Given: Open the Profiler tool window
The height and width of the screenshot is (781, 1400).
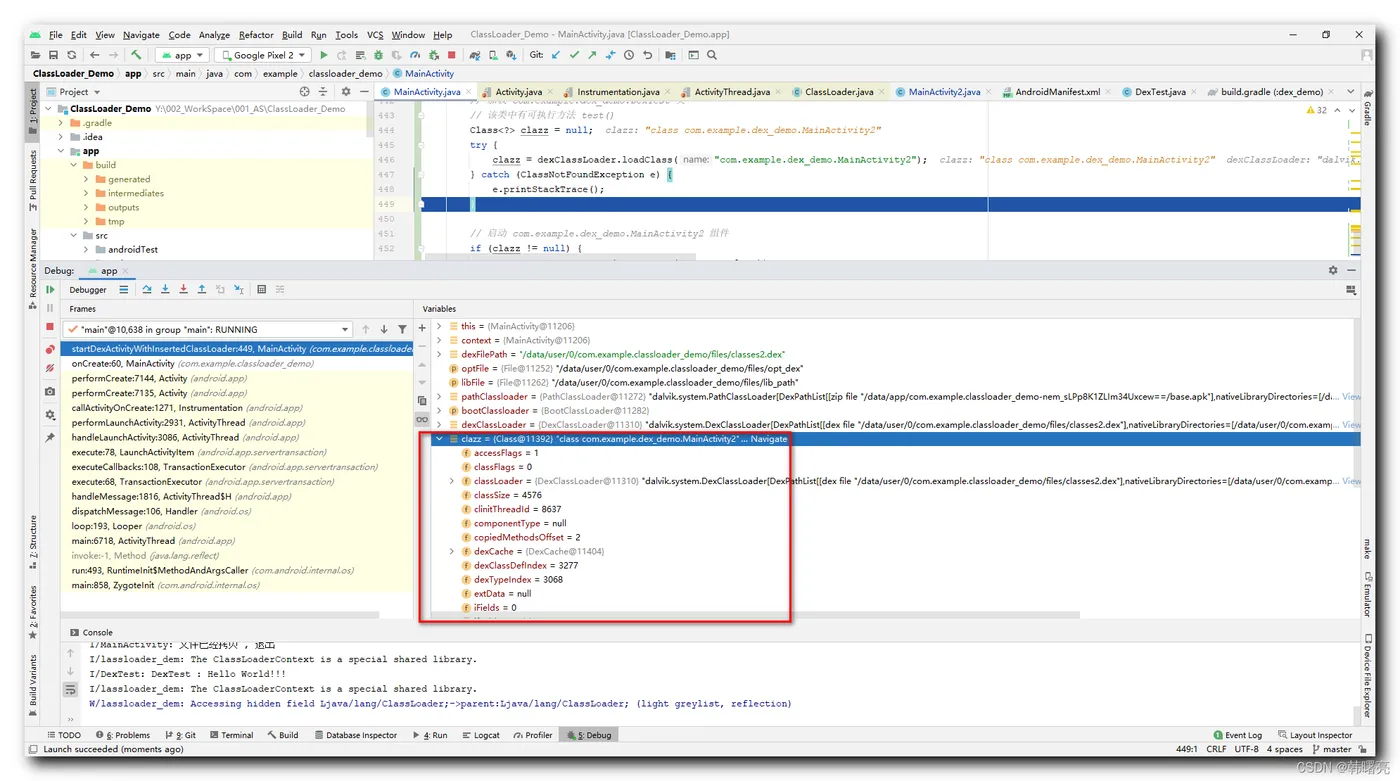Looking at the screenshot, I should [532, 735].
